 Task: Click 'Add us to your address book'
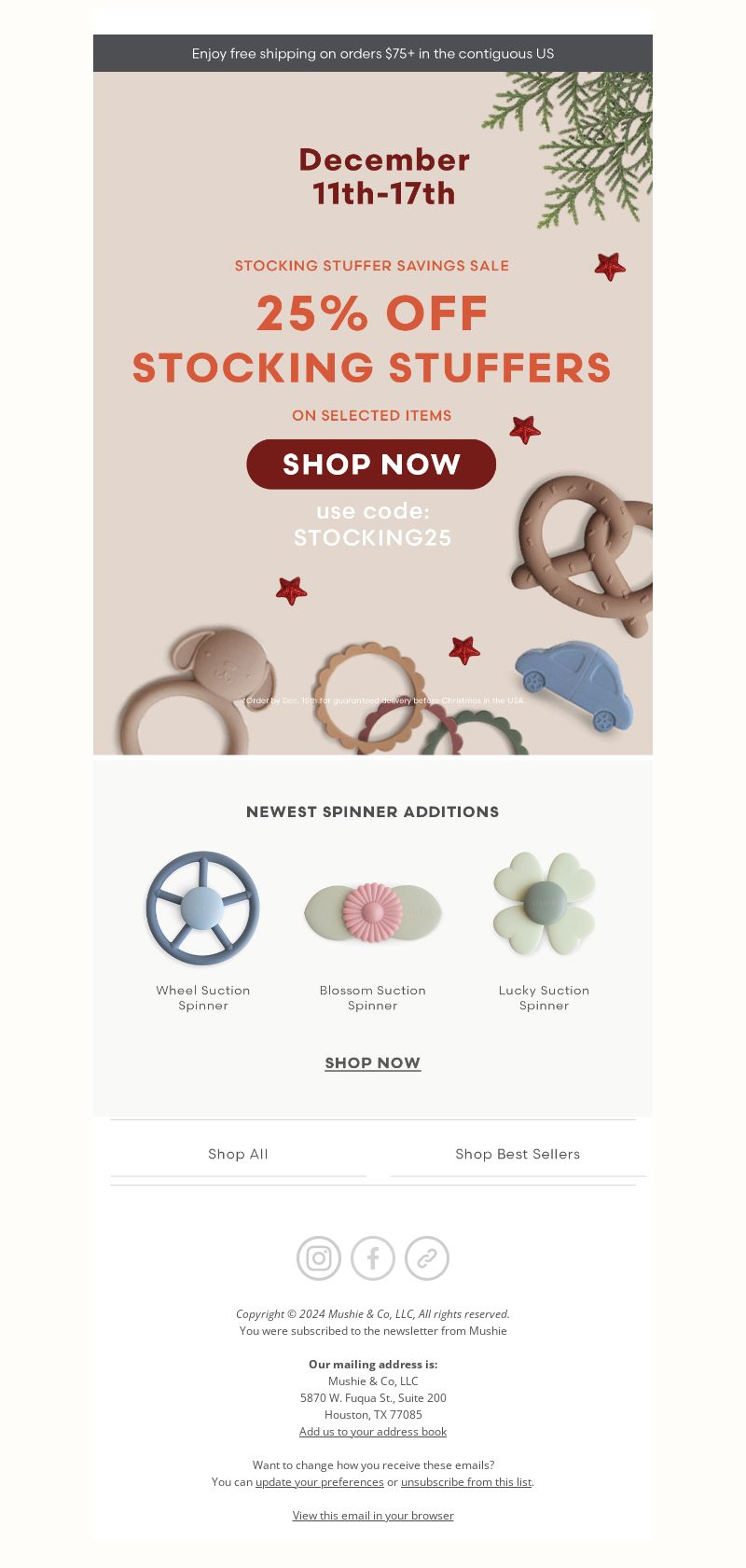click(373, 1432)
